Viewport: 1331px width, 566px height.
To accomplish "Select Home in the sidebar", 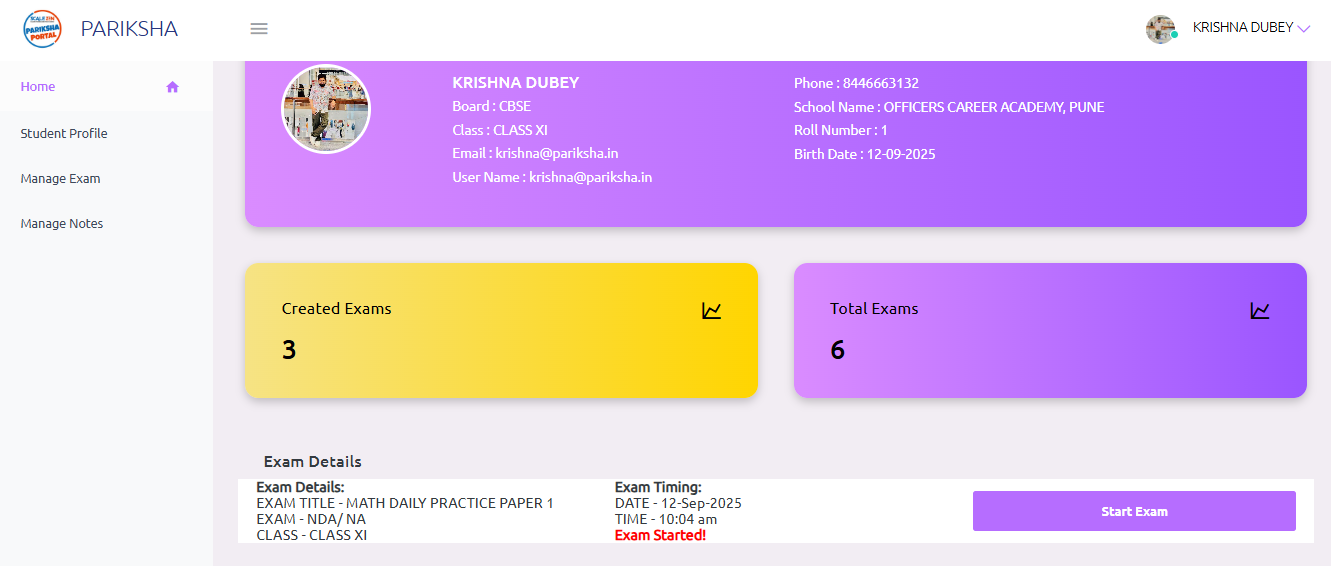I will click(x=38, y=87).
